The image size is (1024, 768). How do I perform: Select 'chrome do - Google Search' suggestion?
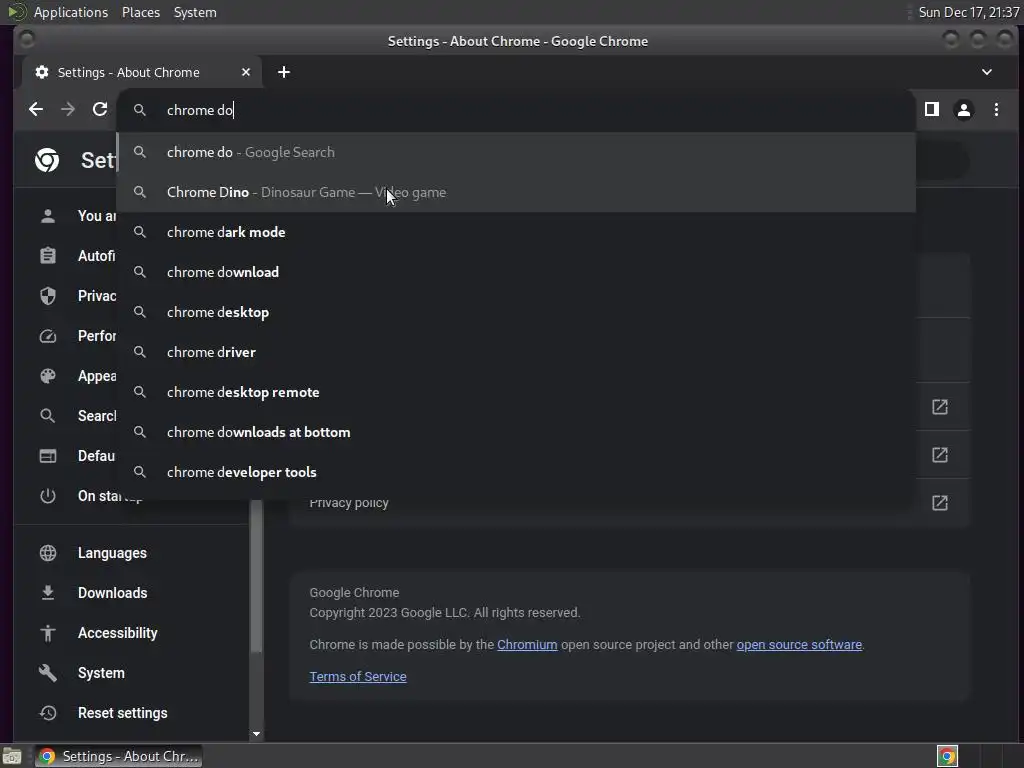point(516,152)
